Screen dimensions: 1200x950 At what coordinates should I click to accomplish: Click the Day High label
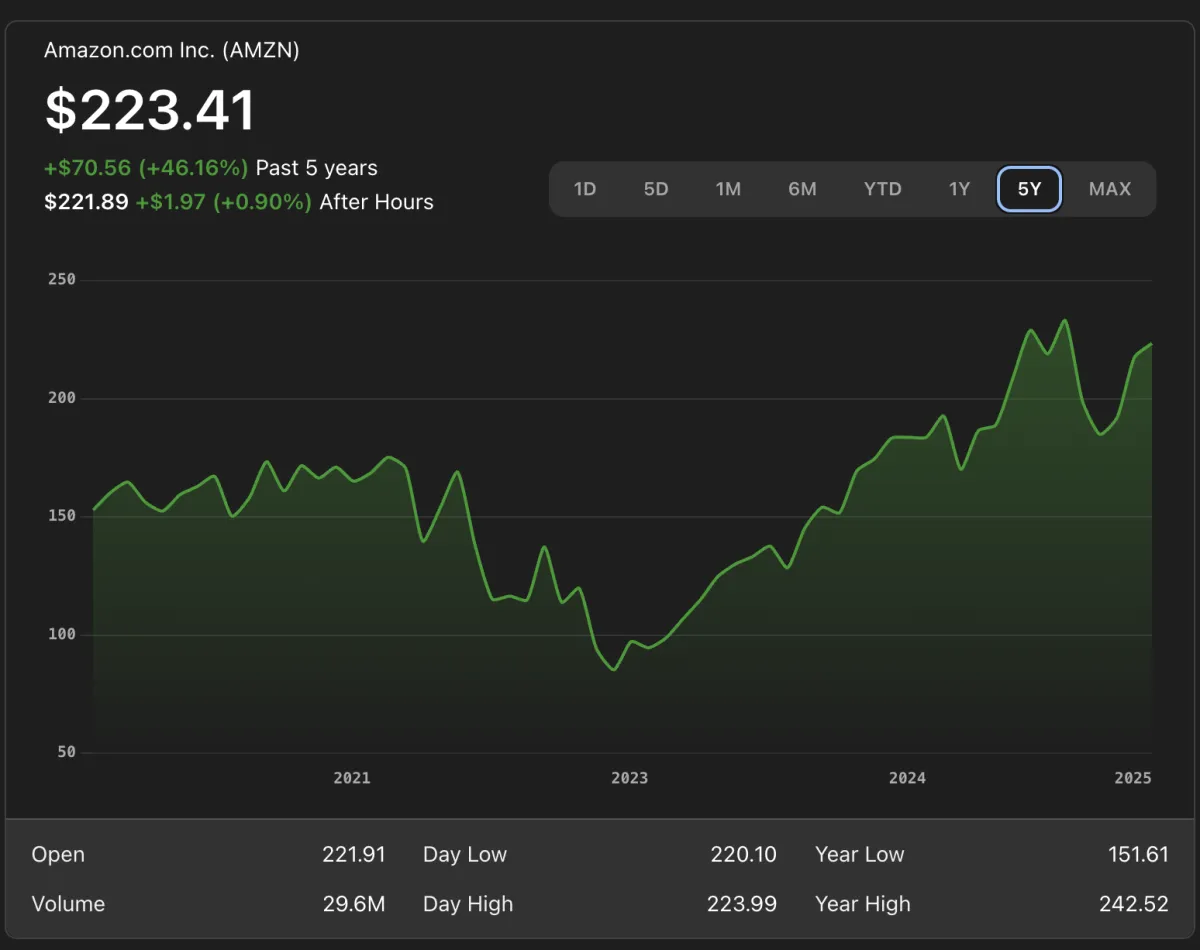coord(468,904)
